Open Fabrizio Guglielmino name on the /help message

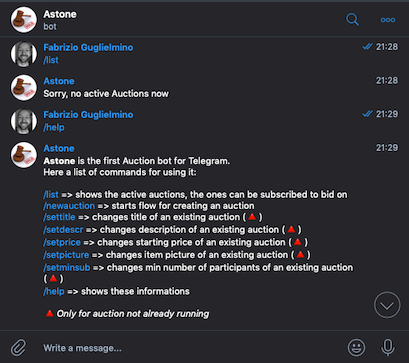(88, 115)
